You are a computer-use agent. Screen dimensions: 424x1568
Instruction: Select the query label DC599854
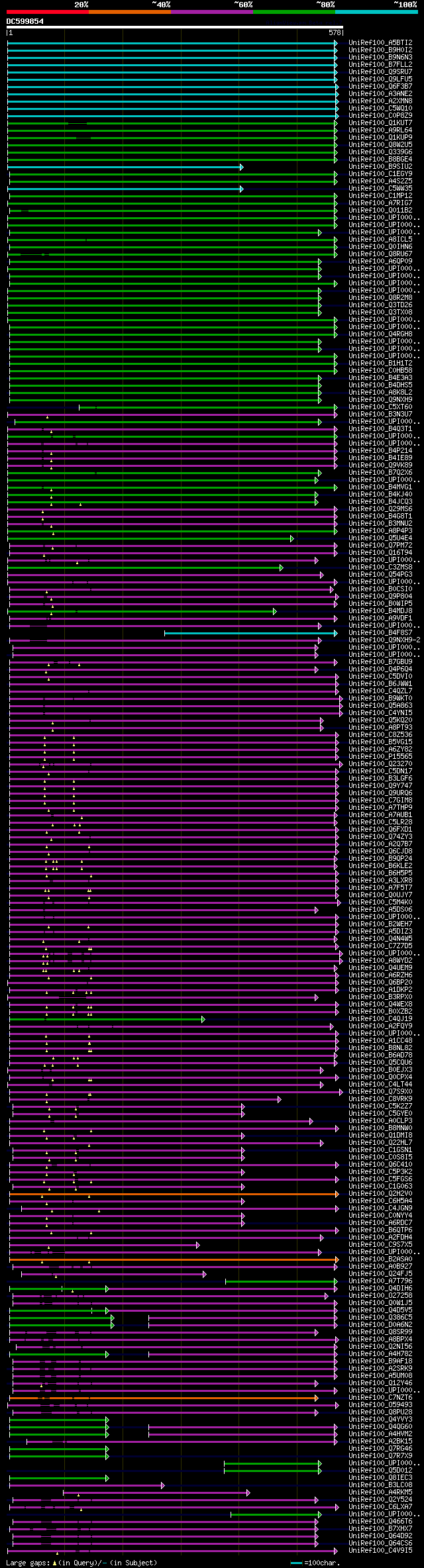tap(25, 21)
